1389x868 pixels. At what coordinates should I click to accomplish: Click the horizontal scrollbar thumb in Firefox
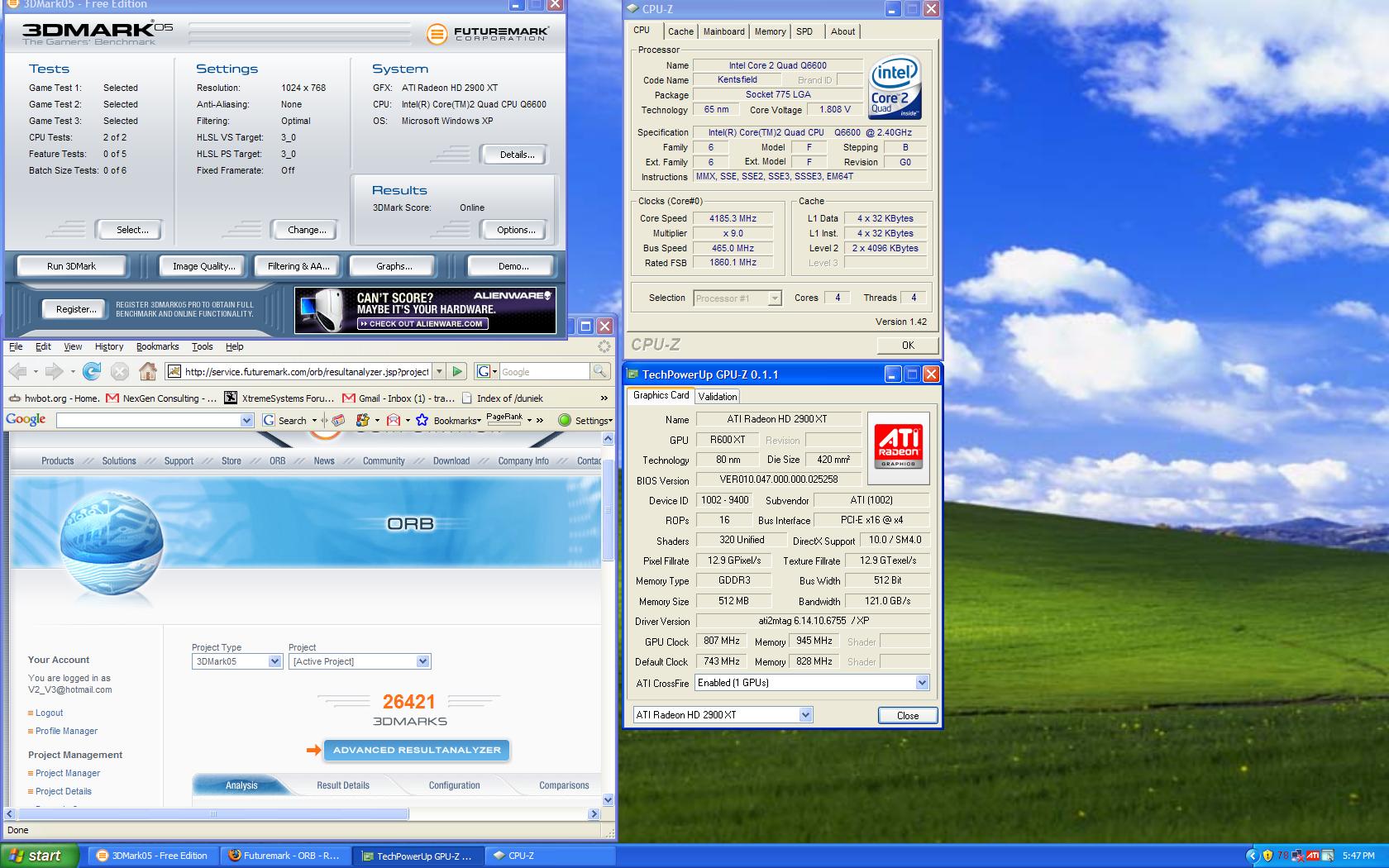coord(213,814)
